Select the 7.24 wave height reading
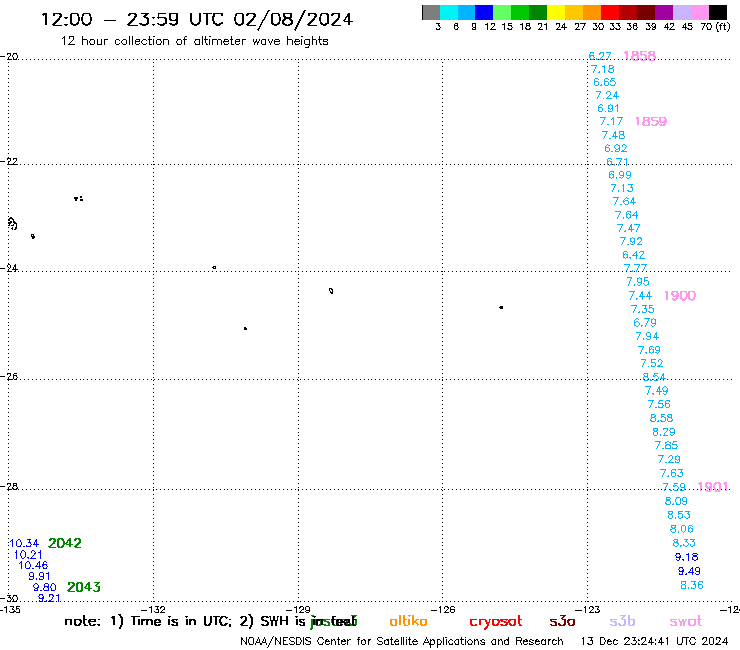 point(607,95)
